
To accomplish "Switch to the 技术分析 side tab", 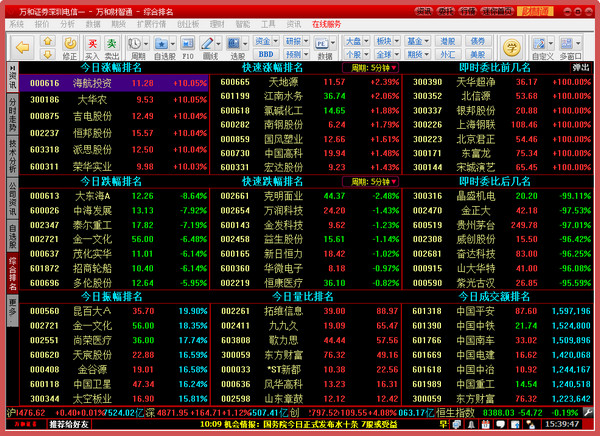I will (11, 153).
